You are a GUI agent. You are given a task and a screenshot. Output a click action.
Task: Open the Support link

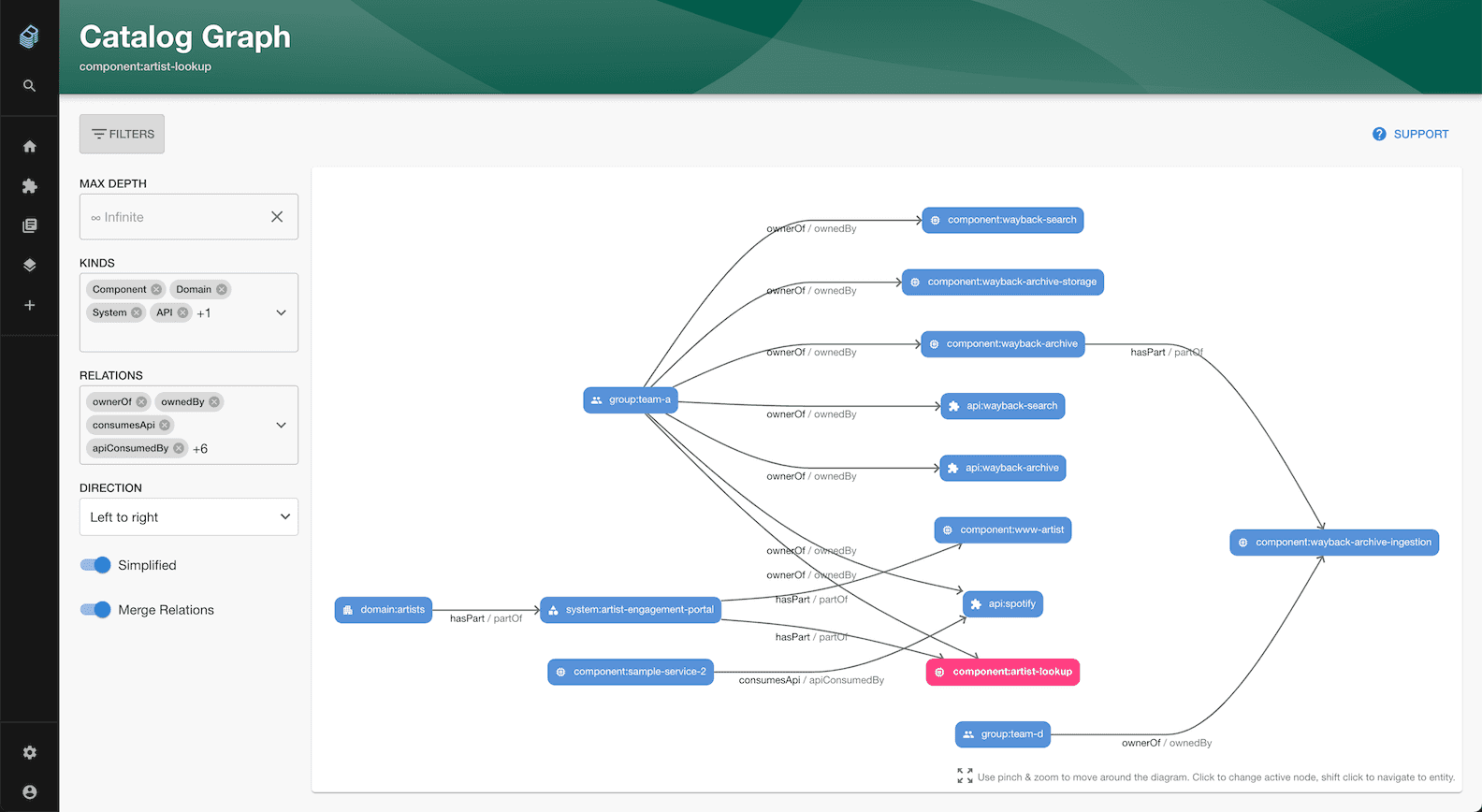[x=1410, y=134]
